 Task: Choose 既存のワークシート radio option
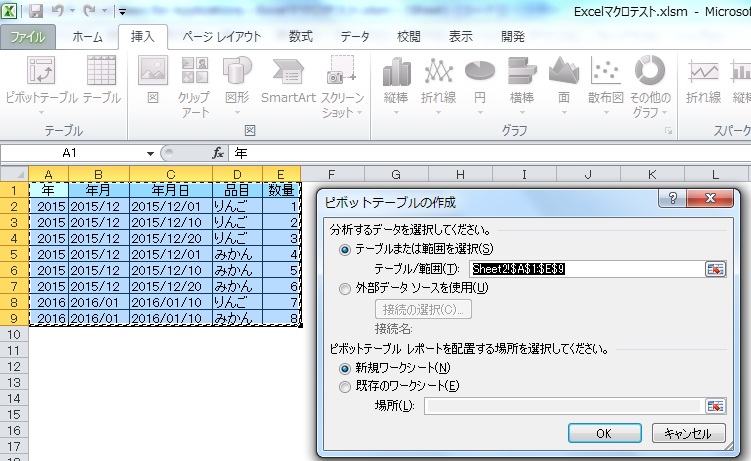(346, 386)
